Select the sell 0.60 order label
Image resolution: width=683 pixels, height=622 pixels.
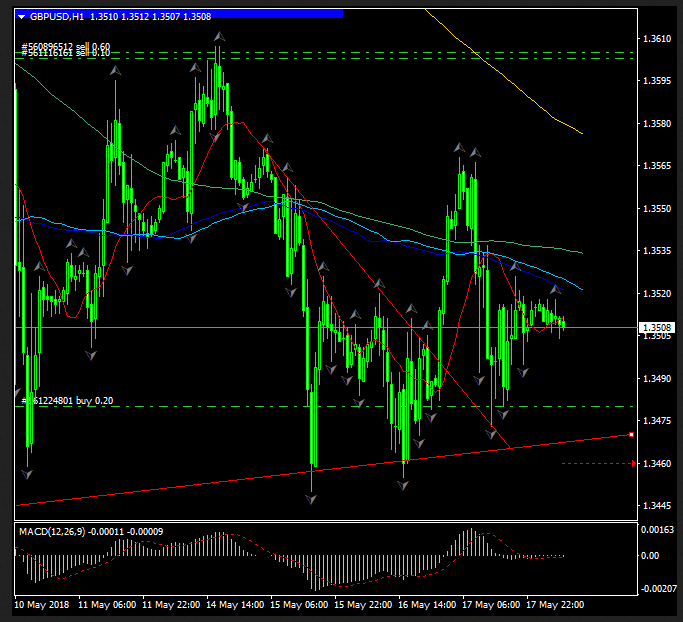66,47
